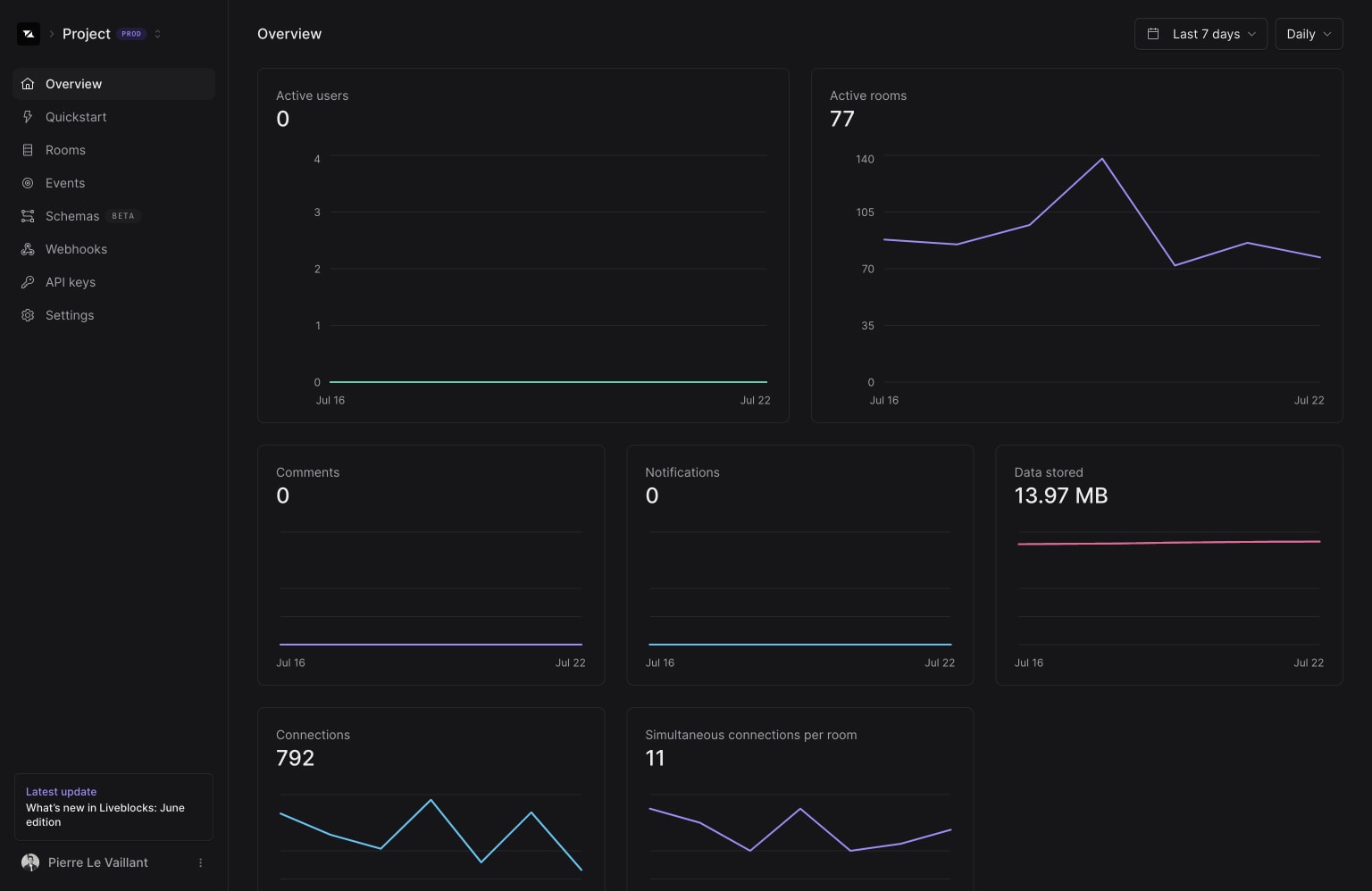The height and width of the screenshot is (891, 1372).
Task: Click What's new in Liveblocks June edition
Action: [x=105, y=815]
